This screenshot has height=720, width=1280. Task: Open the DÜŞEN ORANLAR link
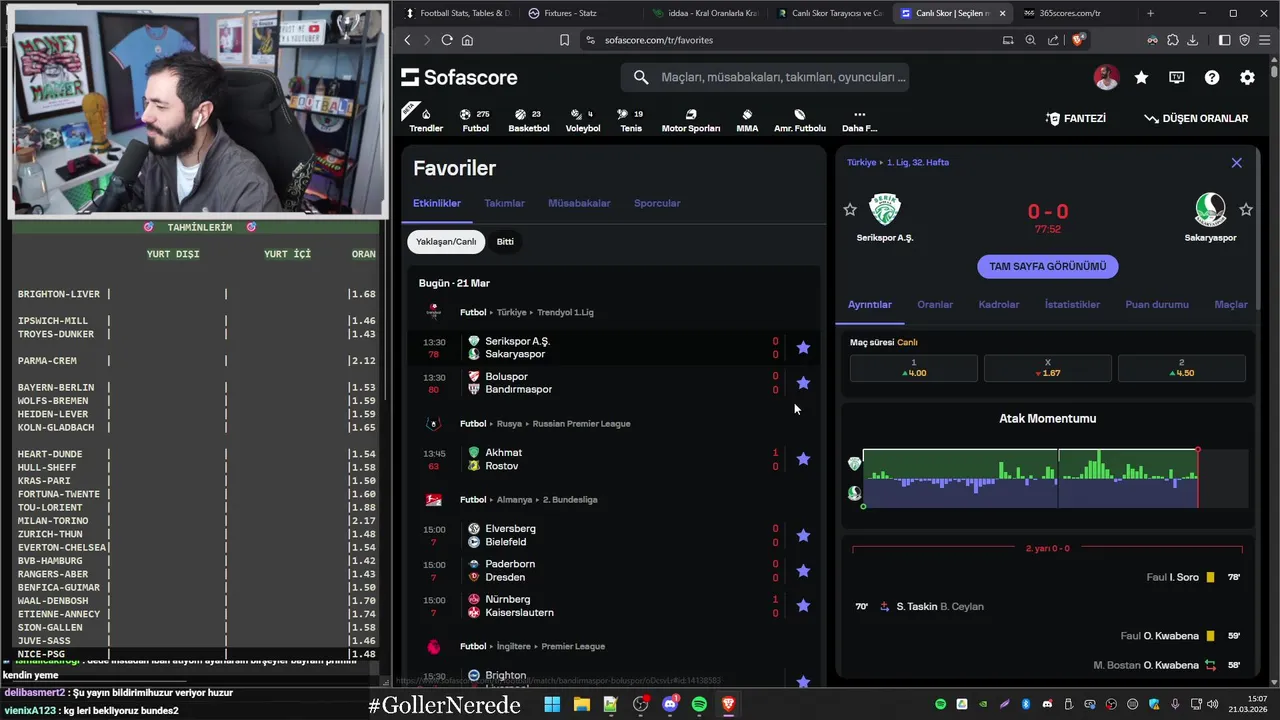pyautogui.click(x=1196, y=118)
